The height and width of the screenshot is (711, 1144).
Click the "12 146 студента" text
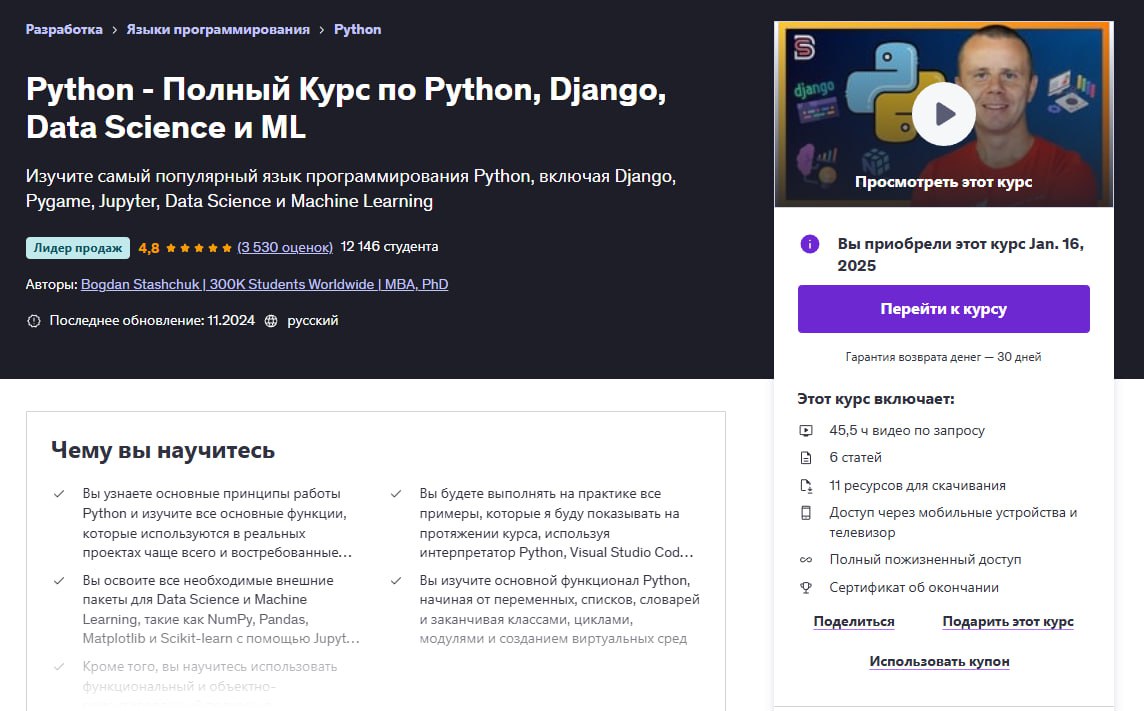click(x=390, y=246)
